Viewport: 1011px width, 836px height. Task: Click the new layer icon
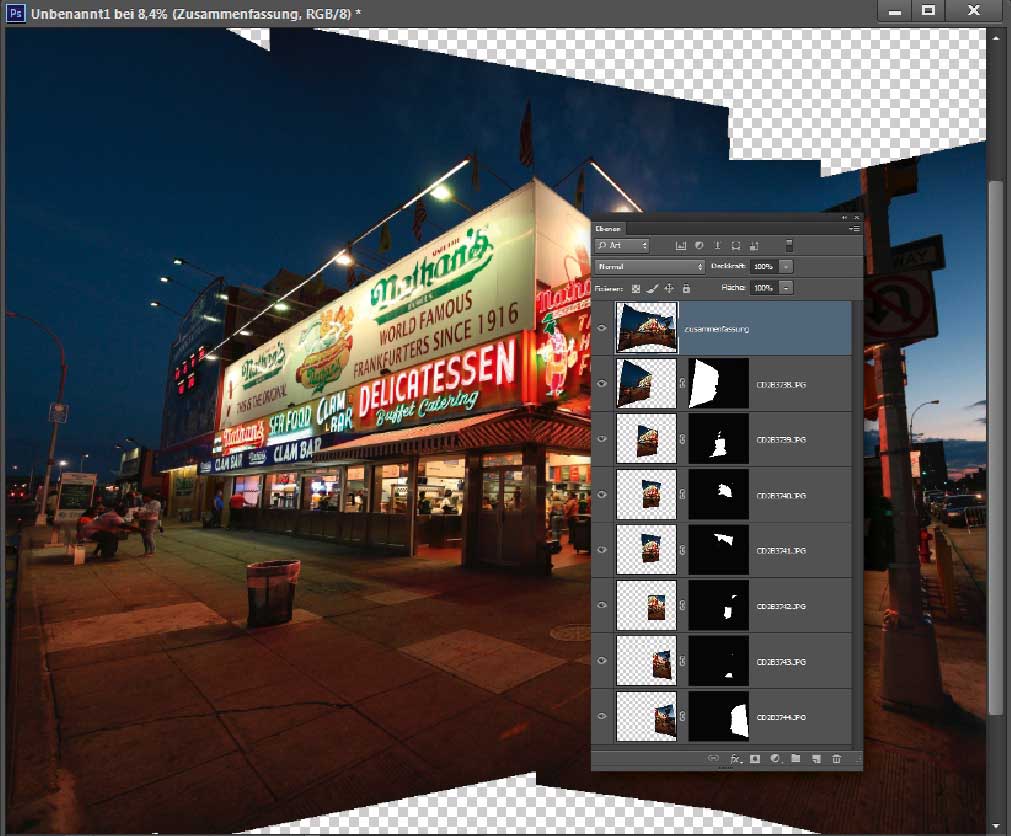coord(816,759)
